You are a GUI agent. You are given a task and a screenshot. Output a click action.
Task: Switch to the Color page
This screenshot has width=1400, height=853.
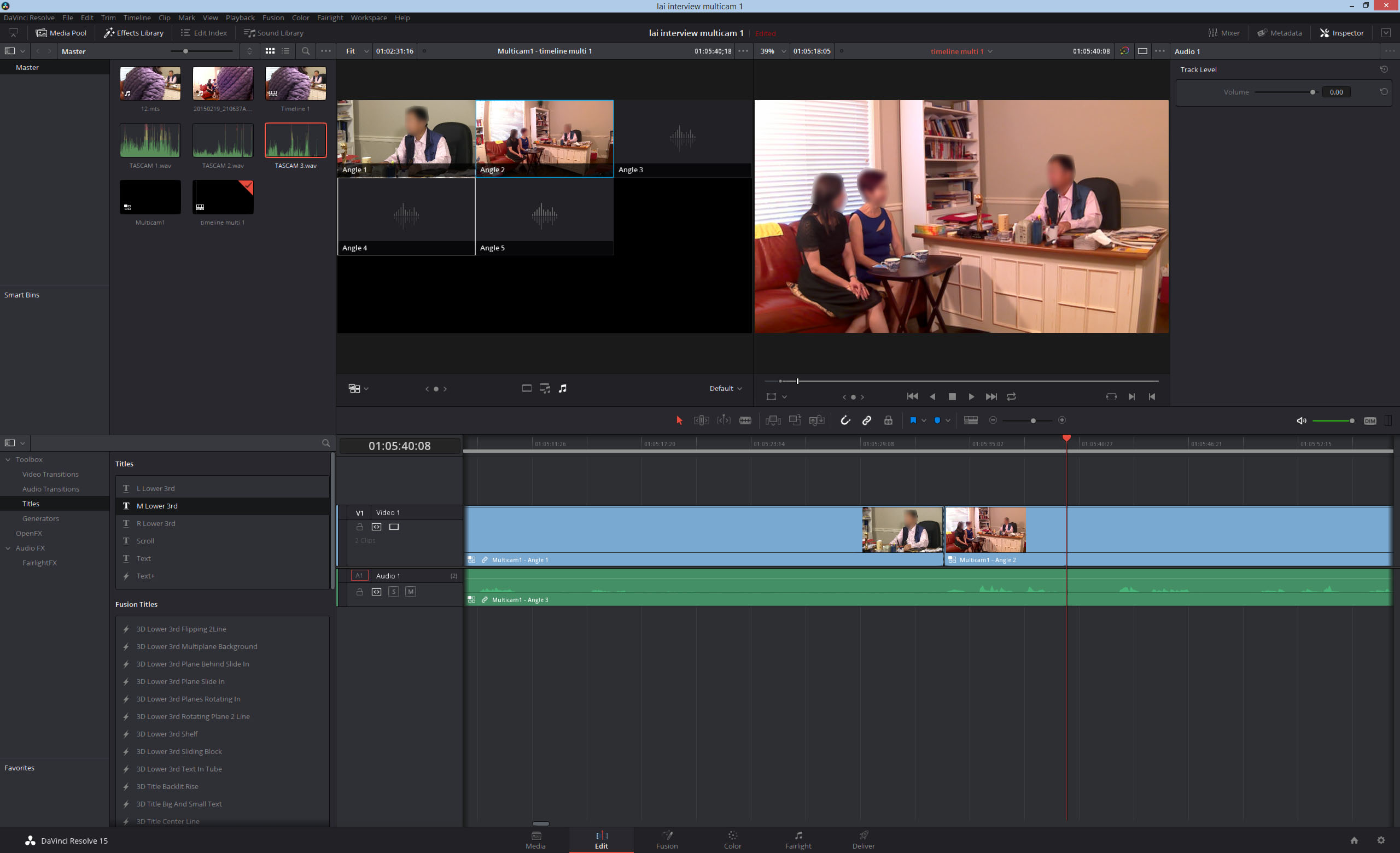coord(732,839)
